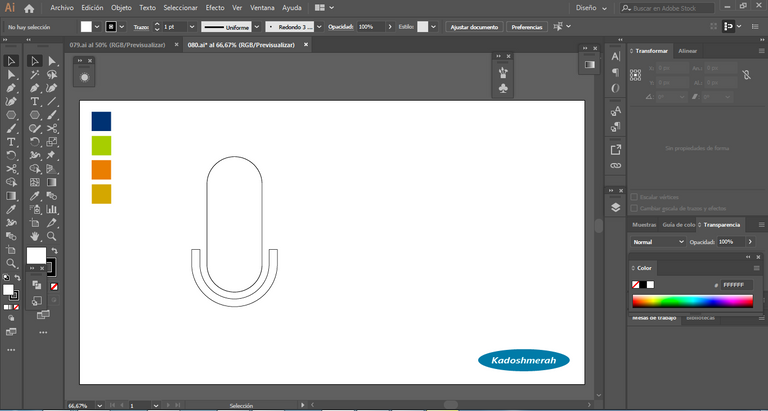The height and width of the screenshot is (411, 768).
Task: Open the Efecto menu
Action: pyautogui.click(x=215, y=8)
